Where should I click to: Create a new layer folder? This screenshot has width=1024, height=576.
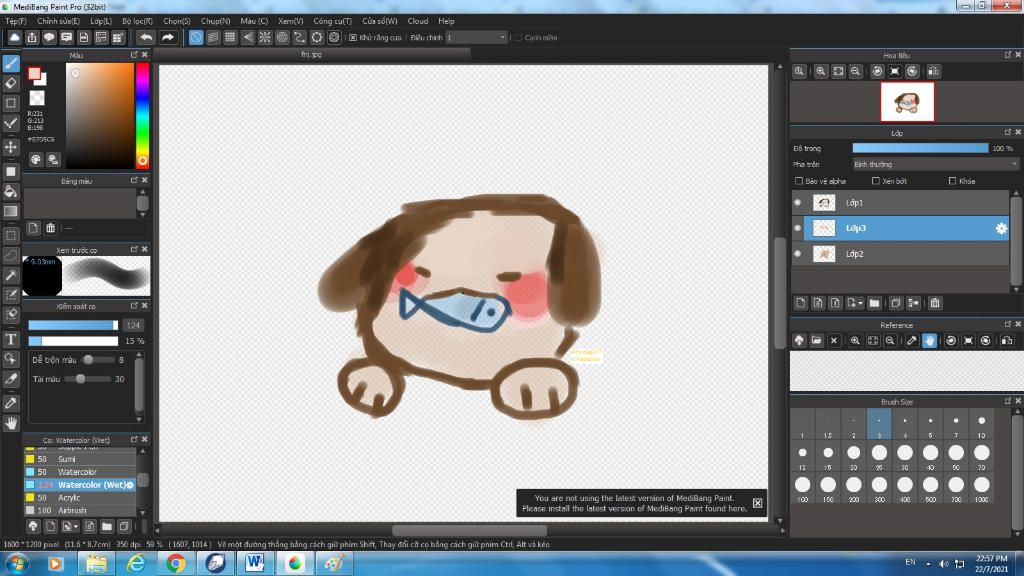click(874, 303)
